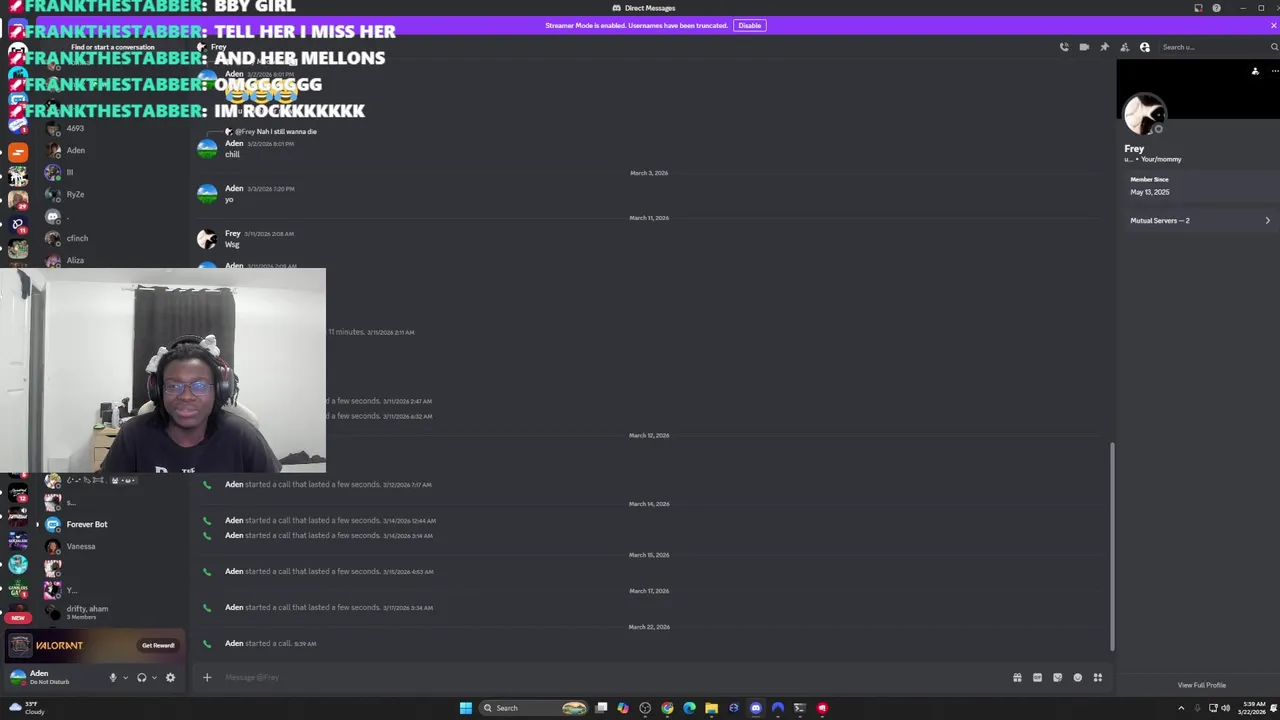This screenshot has height=720, width=1280.
Task: Open the Discord inbox icon in title bar
Action: tap(1198, 8)
